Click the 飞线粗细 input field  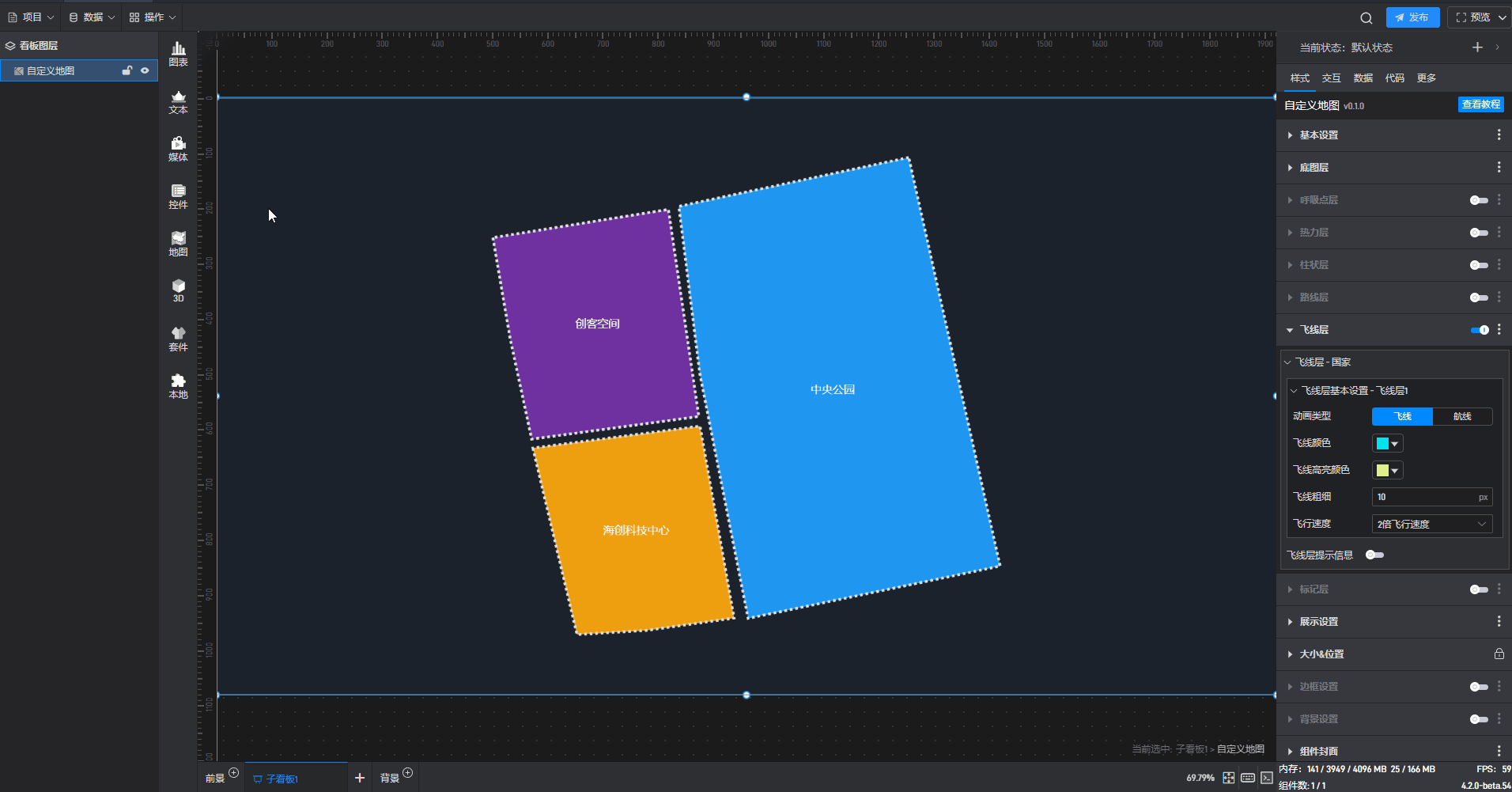tap(1432, 497)
